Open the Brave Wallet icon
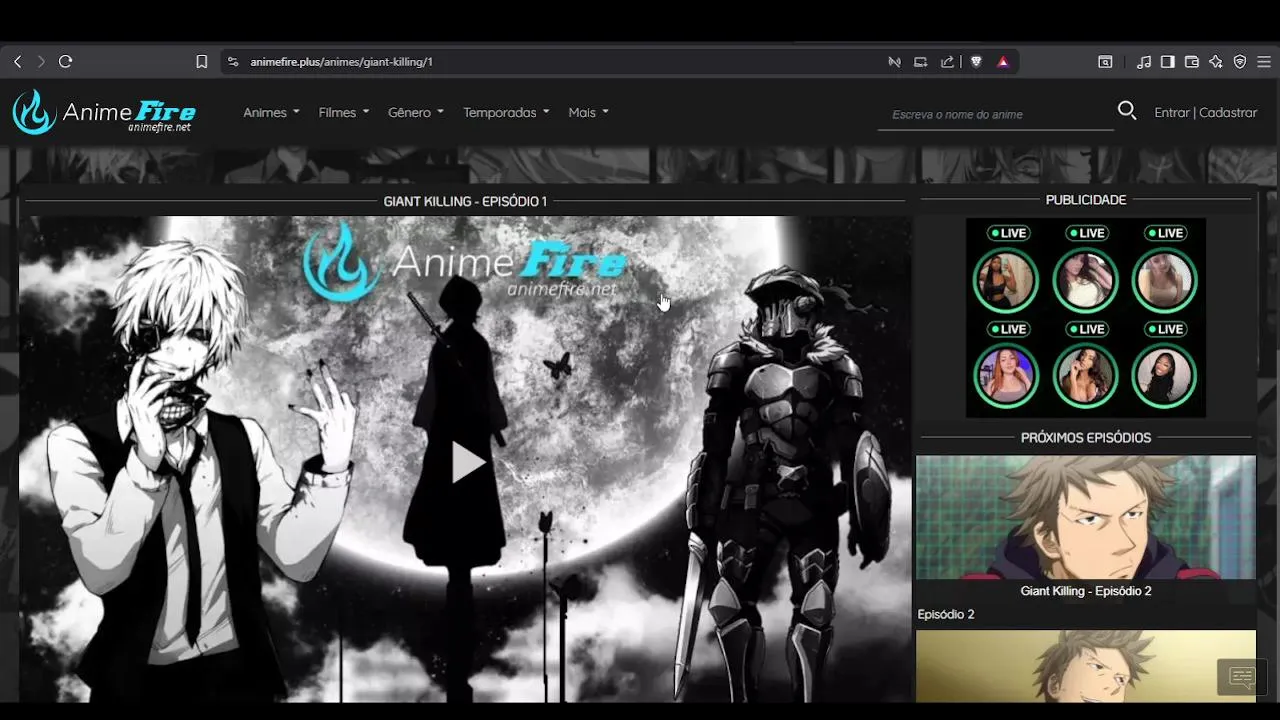Viewport: 1280px width, 720px height. 1191,62
